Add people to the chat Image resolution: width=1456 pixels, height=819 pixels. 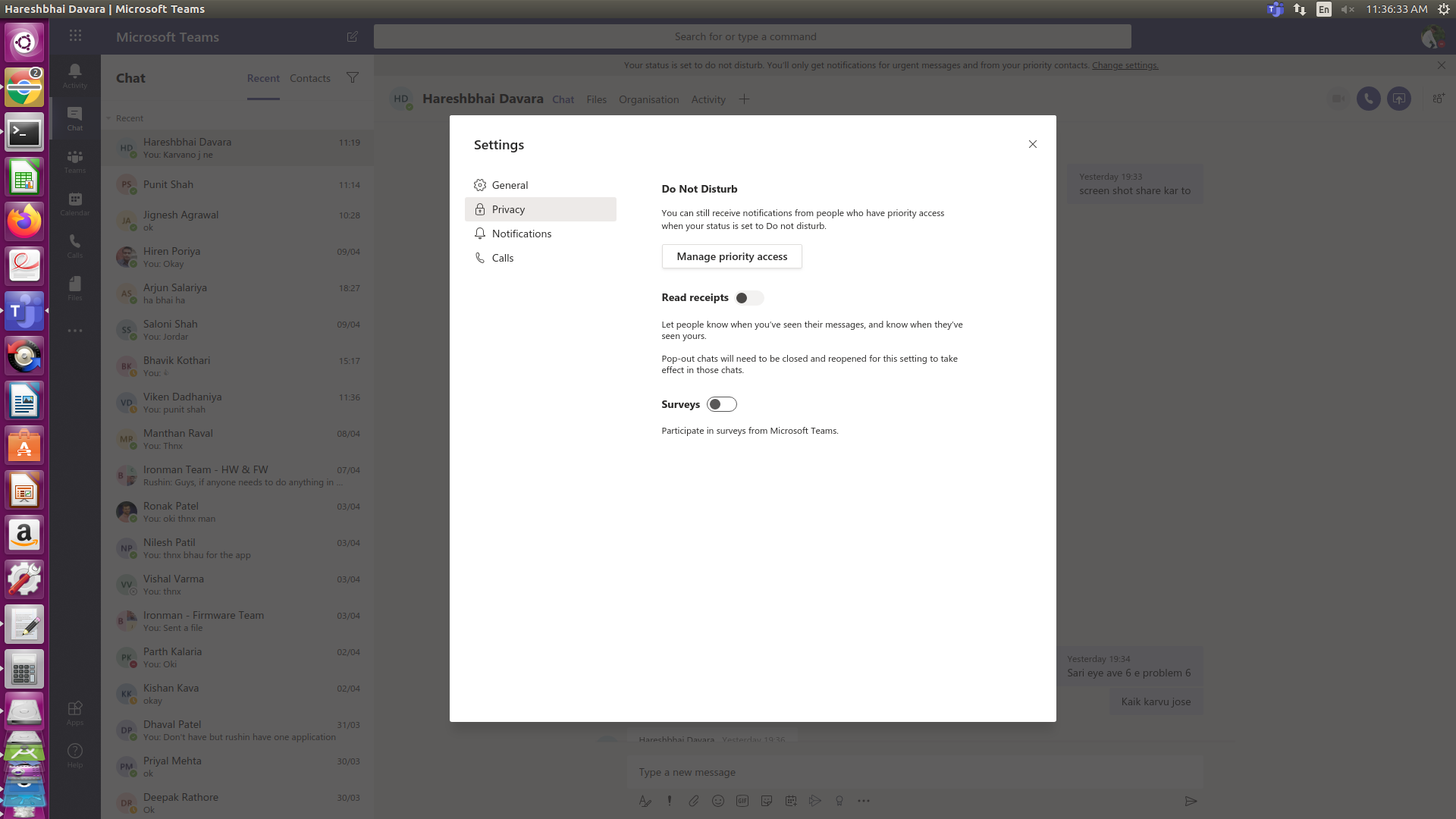1438,99
